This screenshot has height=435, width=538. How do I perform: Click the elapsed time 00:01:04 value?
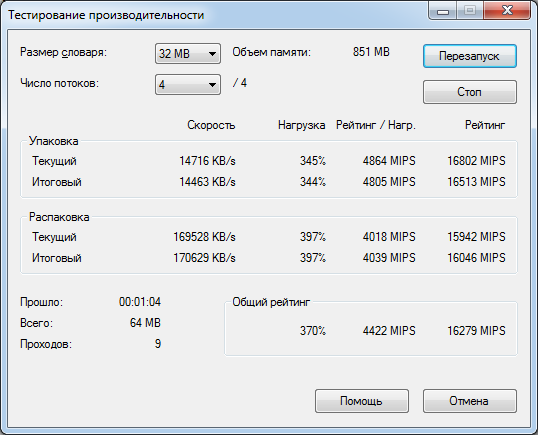(x=140, y=302)
